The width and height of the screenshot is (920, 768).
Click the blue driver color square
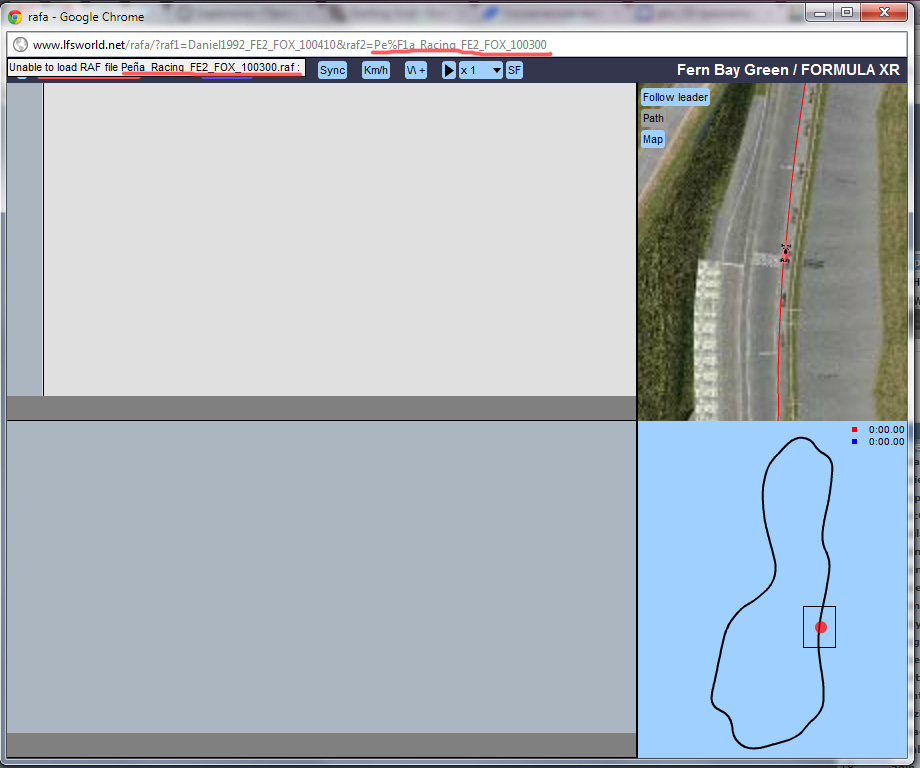point(854,441)
